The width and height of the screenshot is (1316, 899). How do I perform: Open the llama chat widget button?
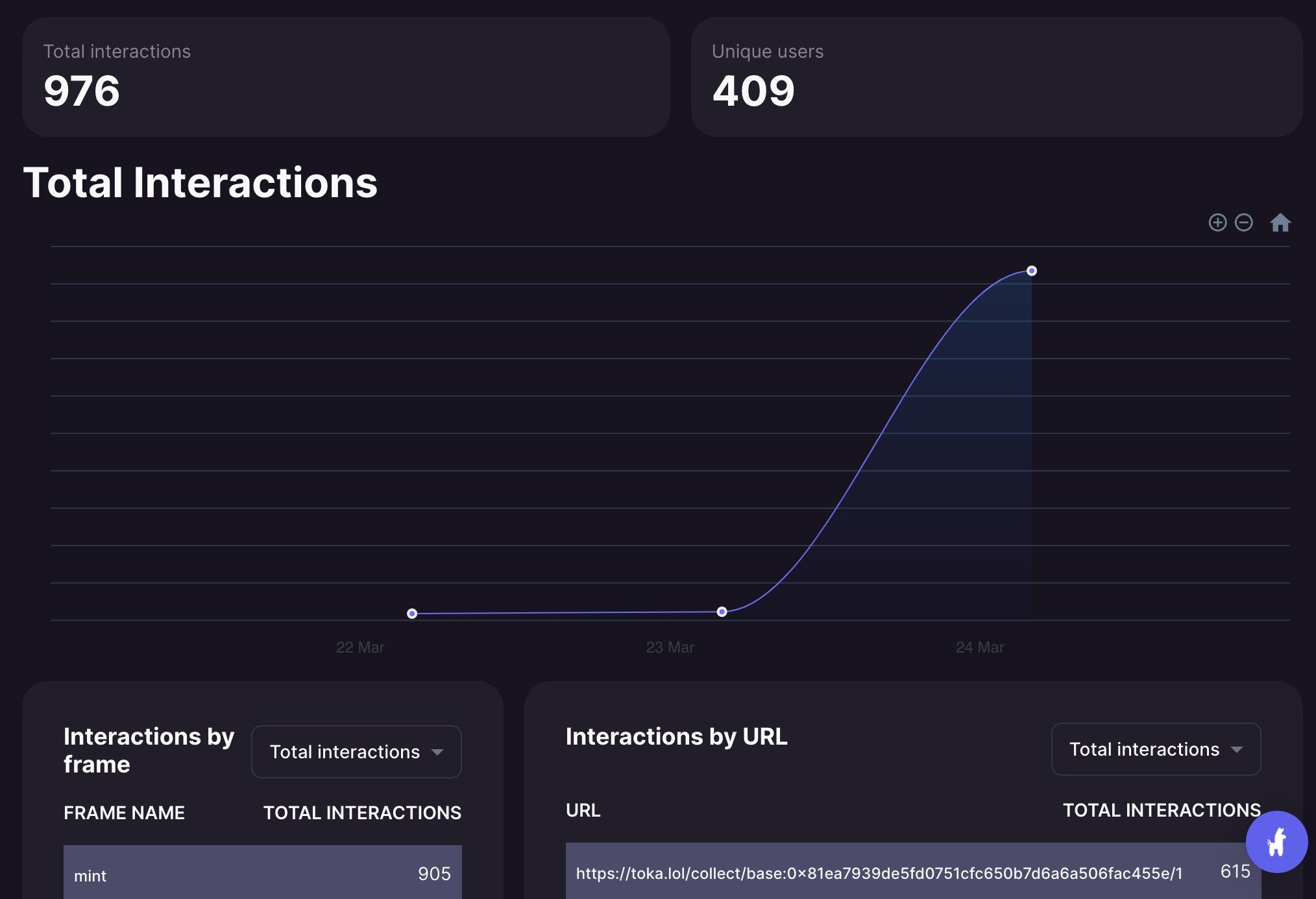(x=1276, y=841)
